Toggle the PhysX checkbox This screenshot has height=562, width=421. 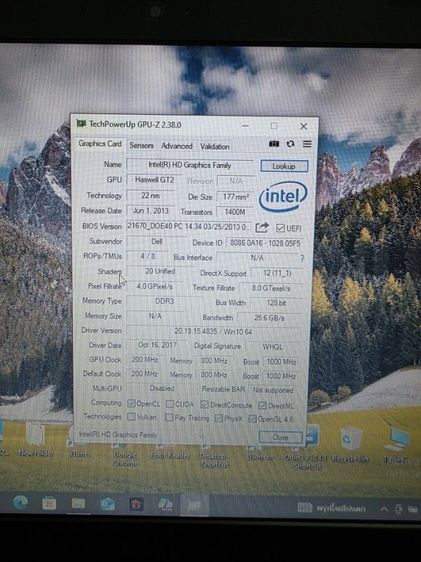coord(218,418)
